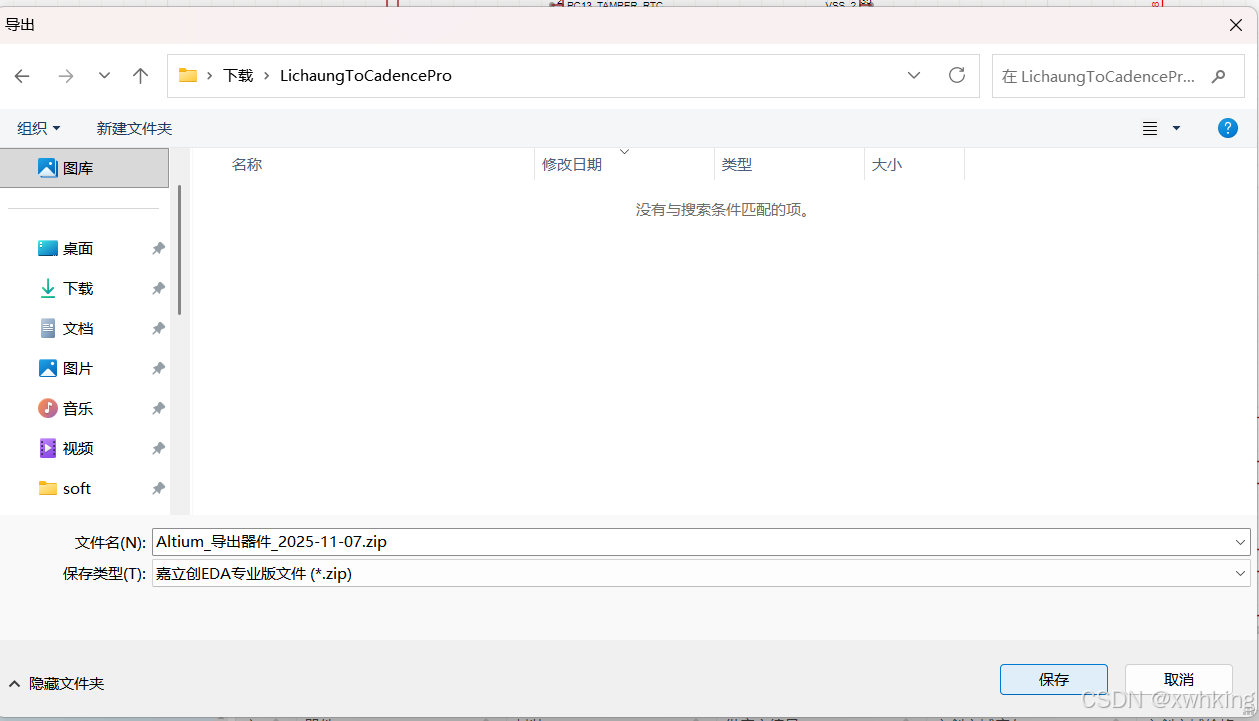Click the blue help question mark icon
The image size is (1259, 721).
click(1227, 128)
